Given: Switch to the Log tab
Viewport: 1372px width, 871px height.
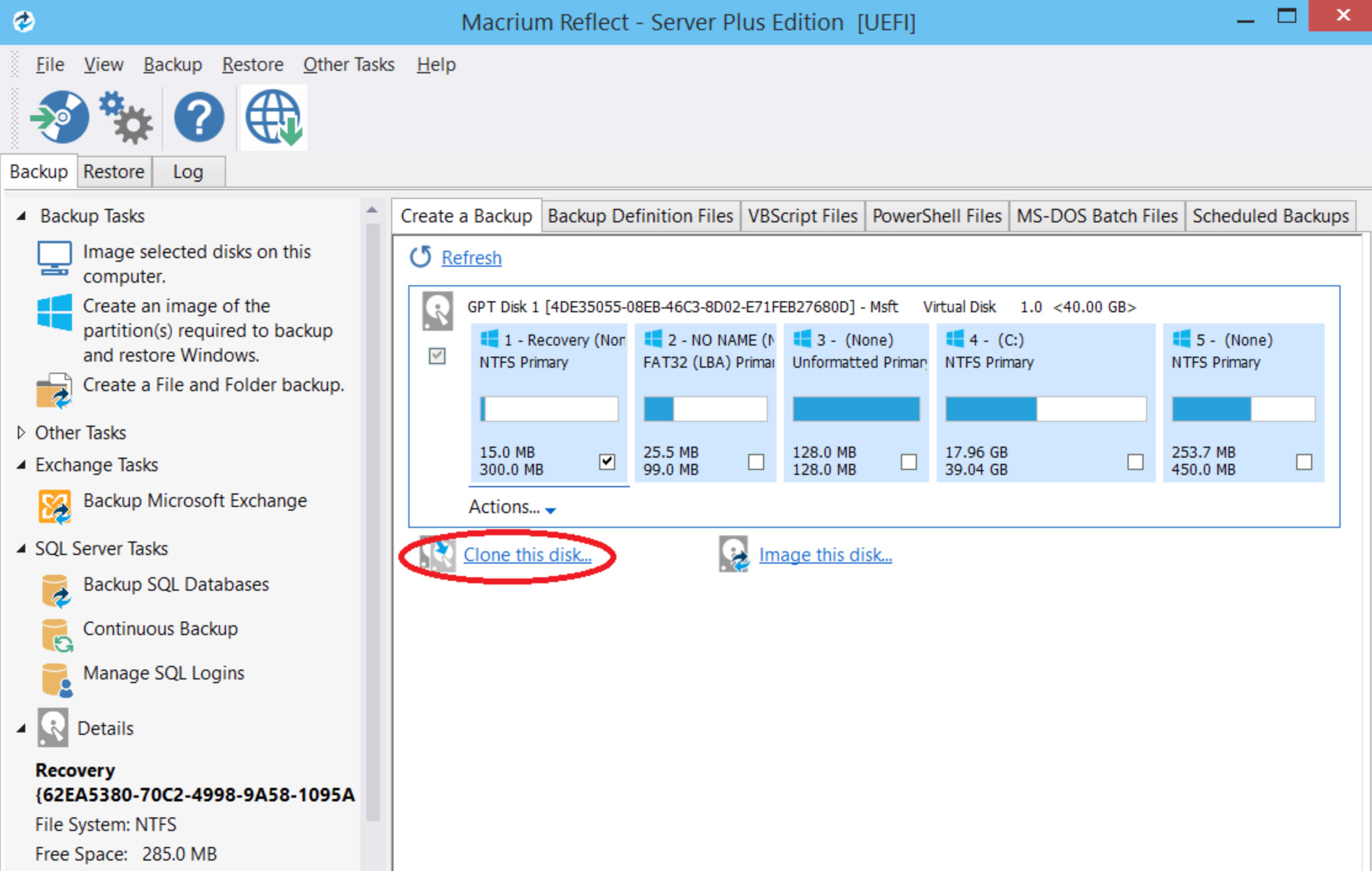Looking at the screenshot, I should click(188, 171).
